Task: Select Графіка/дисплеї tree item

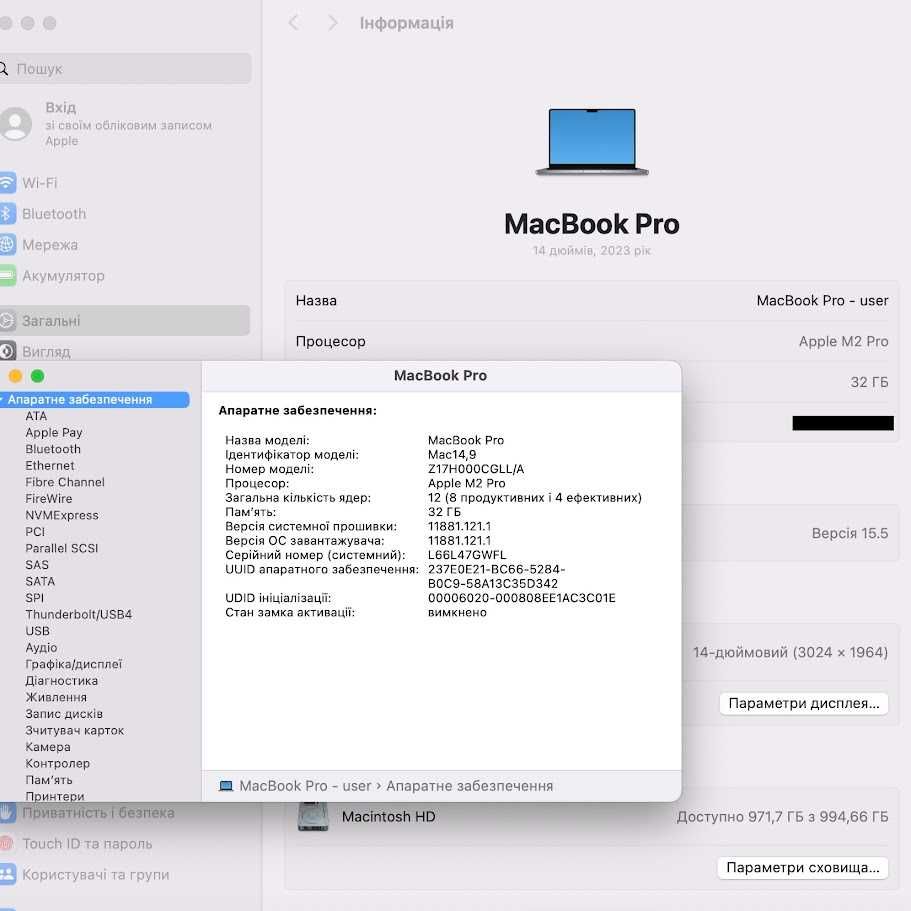Action: pyautogui.click(x=74, y=664)
